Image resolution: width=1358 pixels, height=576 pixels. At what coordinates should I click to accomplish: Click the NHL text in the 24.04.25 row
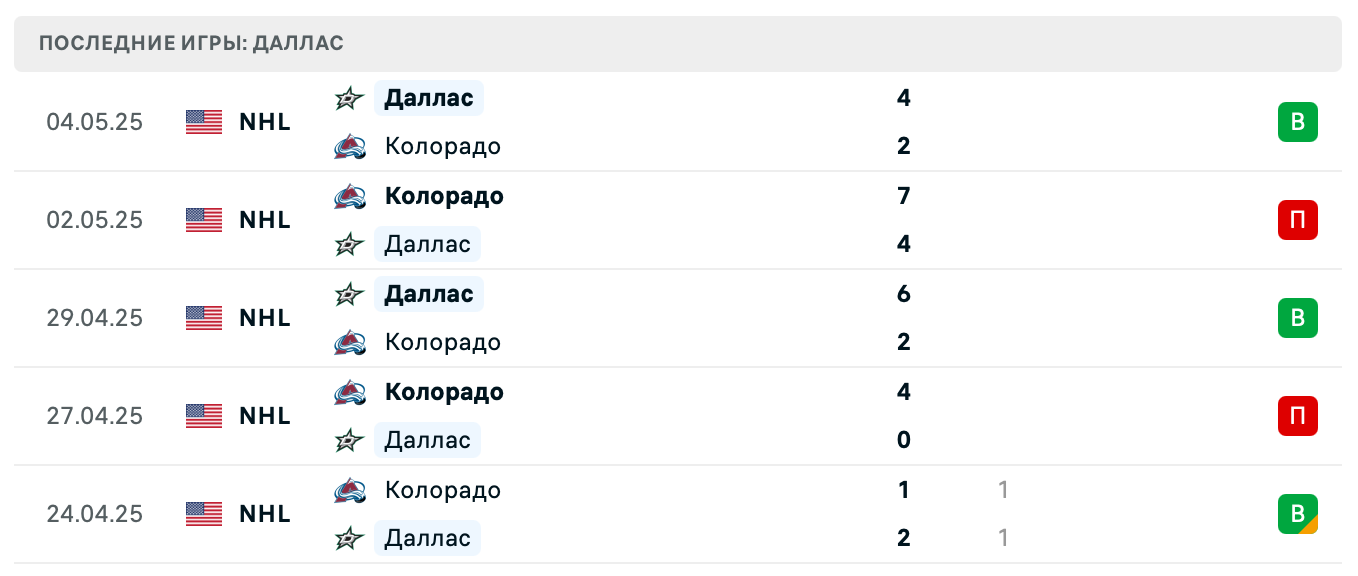coord(263,514)
